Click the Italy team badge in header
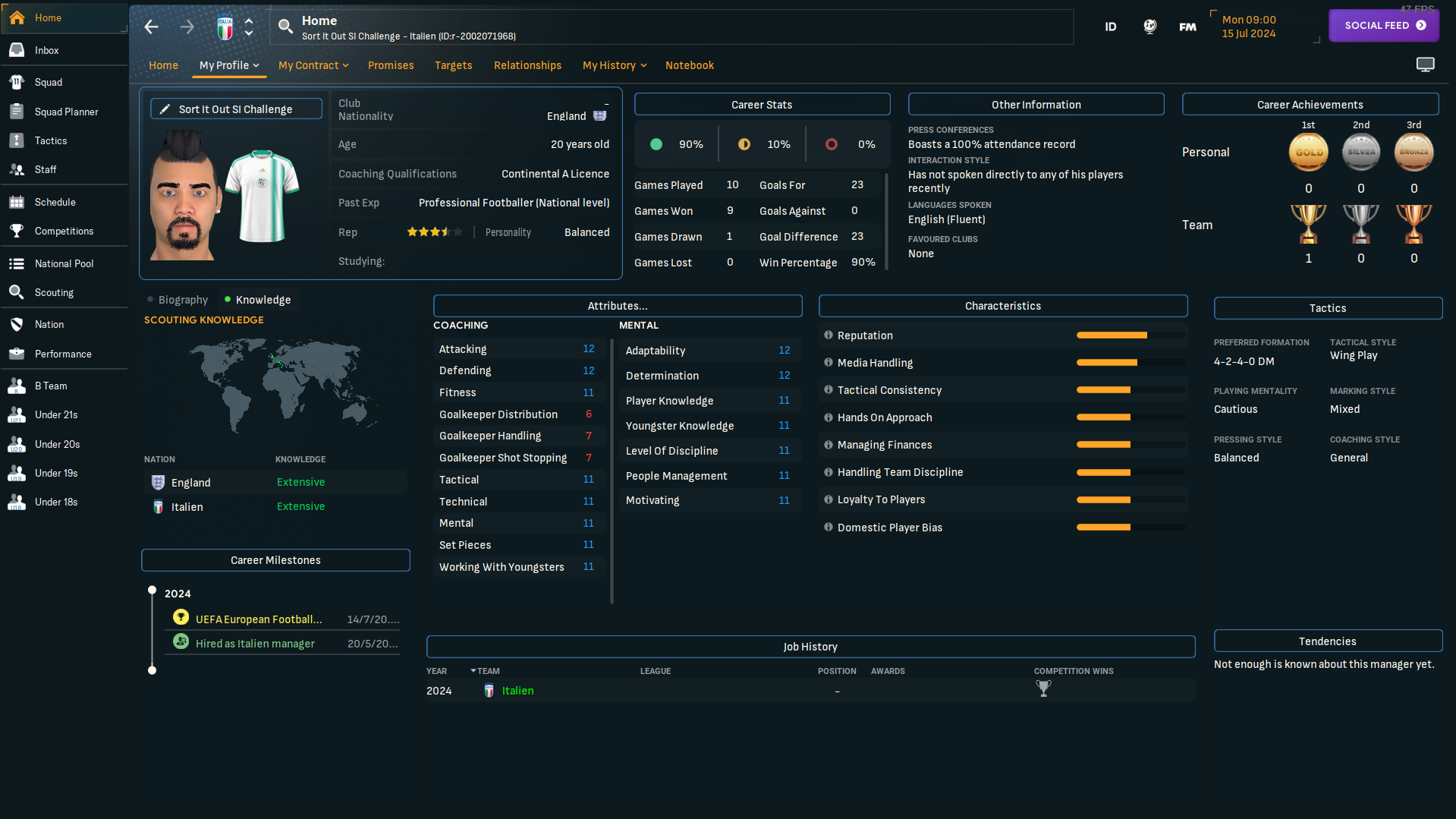The height and width of the screenshot is (819, 1456). point(225,28)
